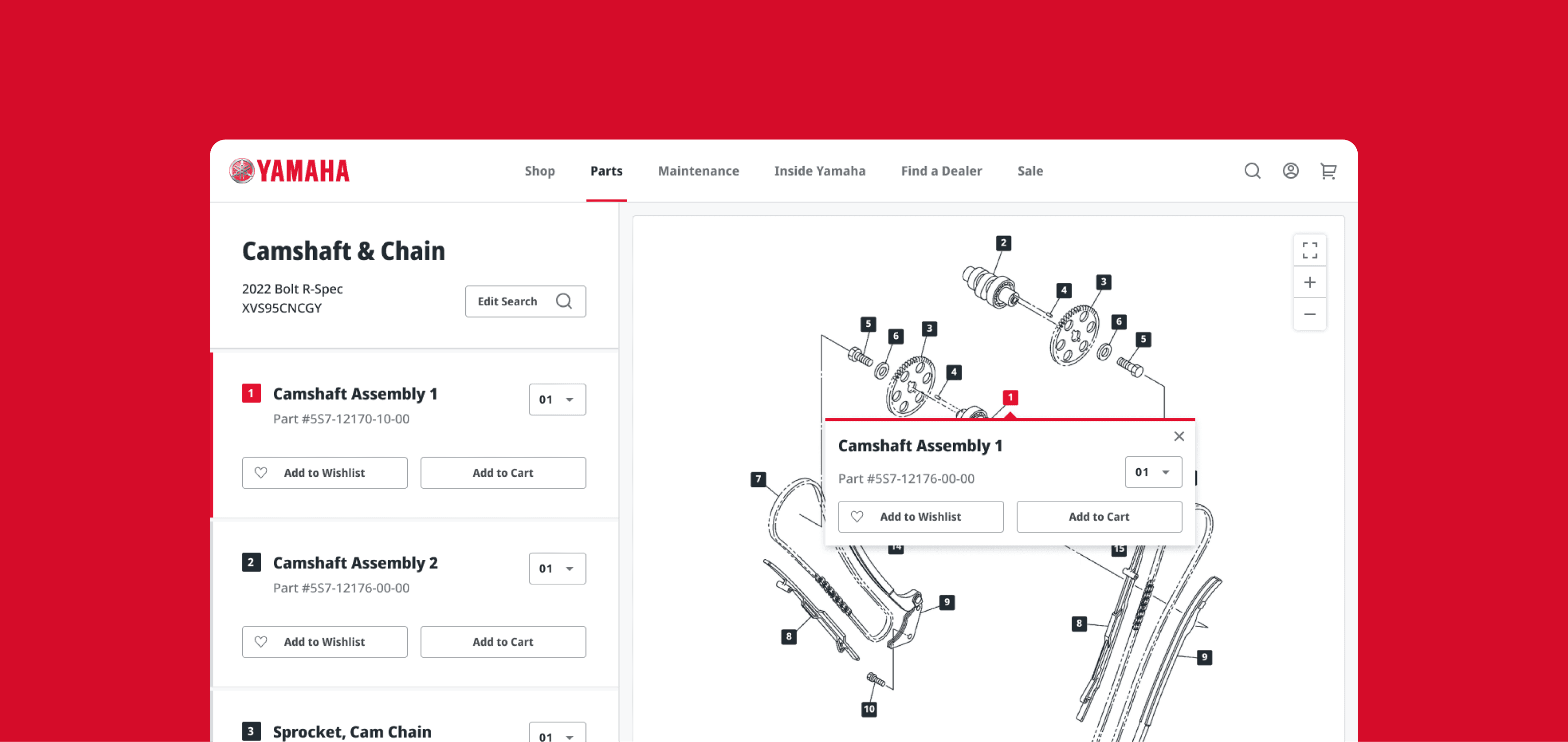Zoom out of the parts diagram
The image size is (1568, 742).
click(1309, 314)
